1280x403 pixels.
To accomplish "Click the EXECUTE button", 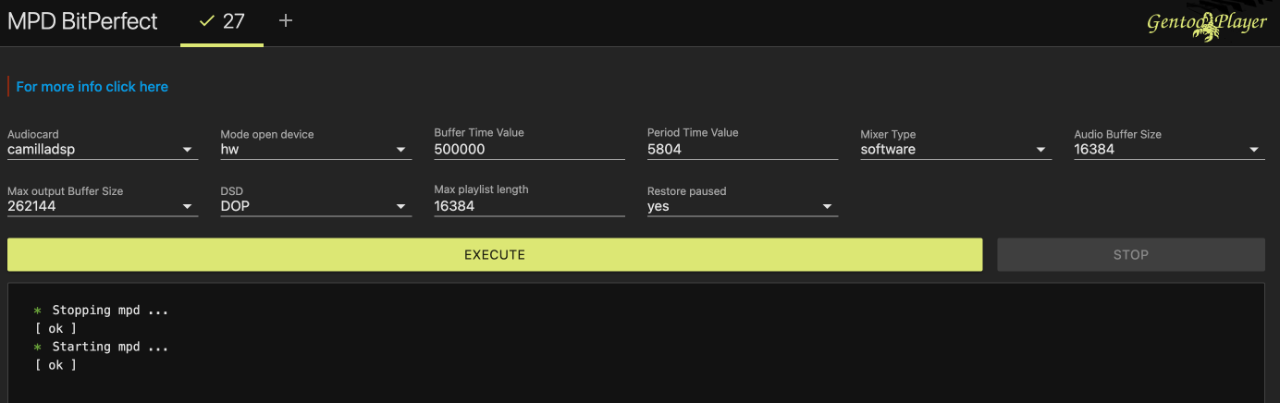I will coord(495,254).
